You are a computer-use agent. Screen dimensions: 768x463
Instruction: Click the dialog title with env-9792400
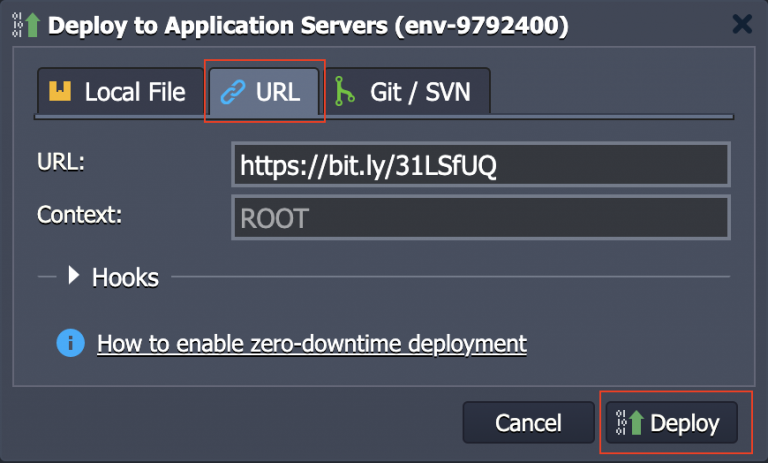[x=308, y=25]
